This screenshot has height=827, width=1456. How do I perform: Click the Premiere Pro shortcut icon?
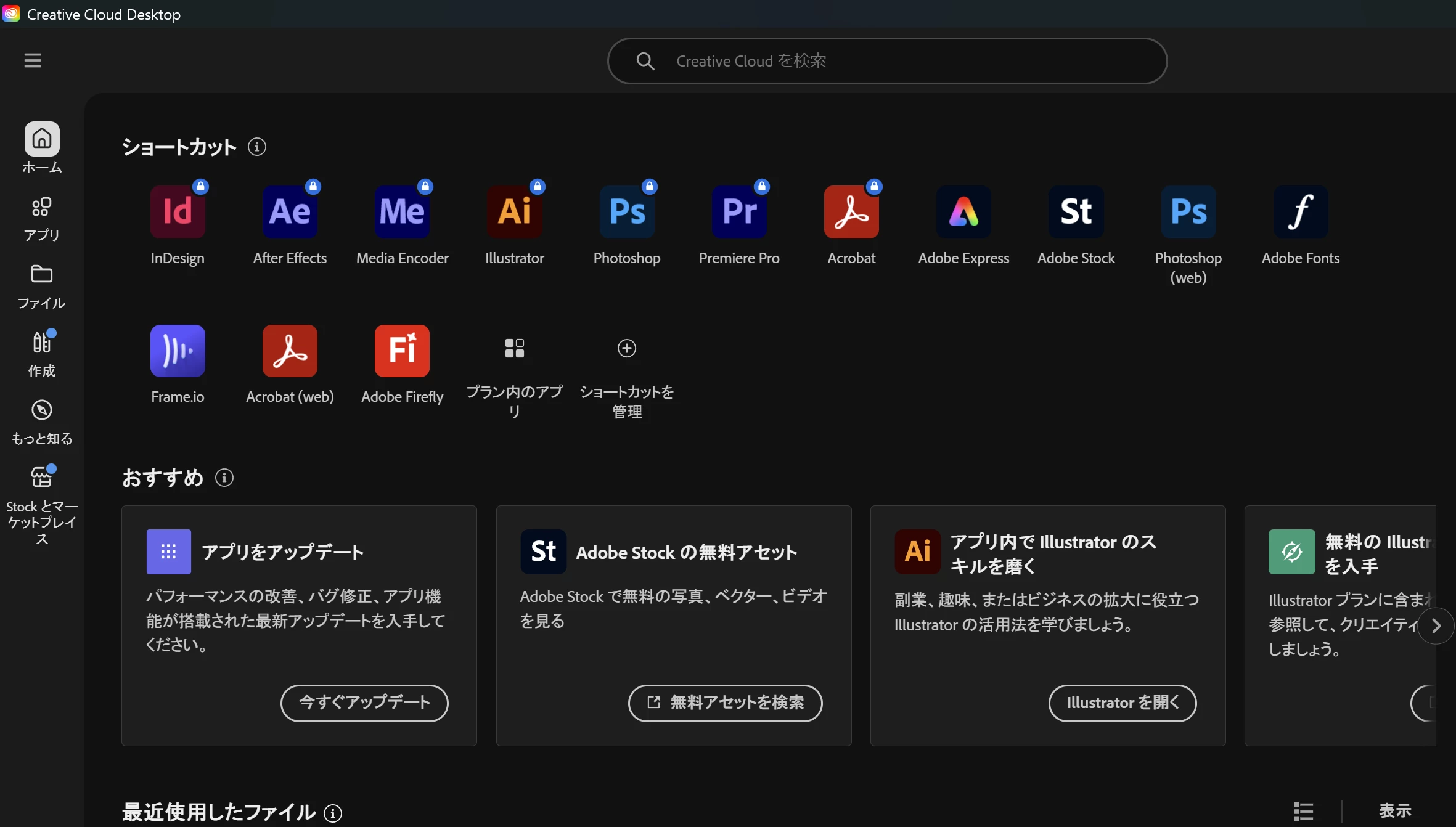click(739, 212)
